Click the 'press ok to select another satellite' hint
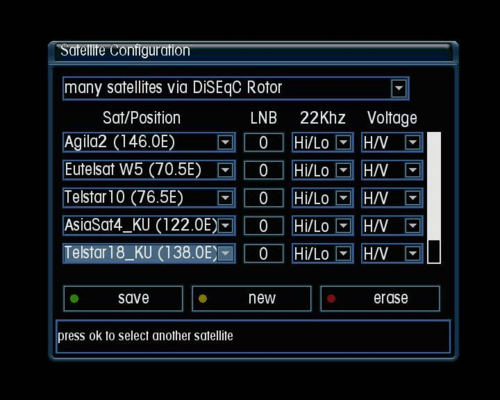This screenshot has height=400, width=500. point(145,336)
